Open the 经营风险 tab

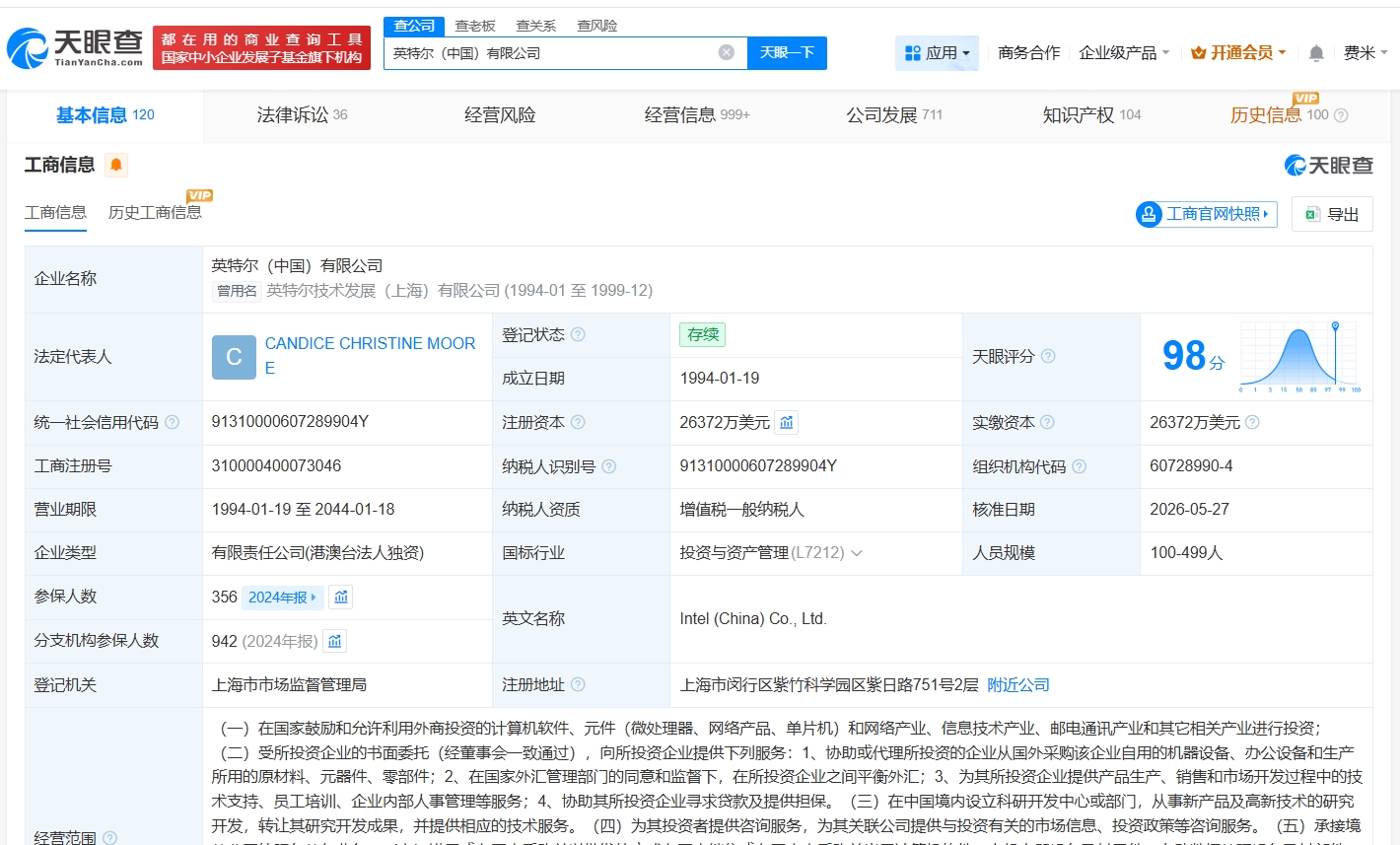coord(500,115)
